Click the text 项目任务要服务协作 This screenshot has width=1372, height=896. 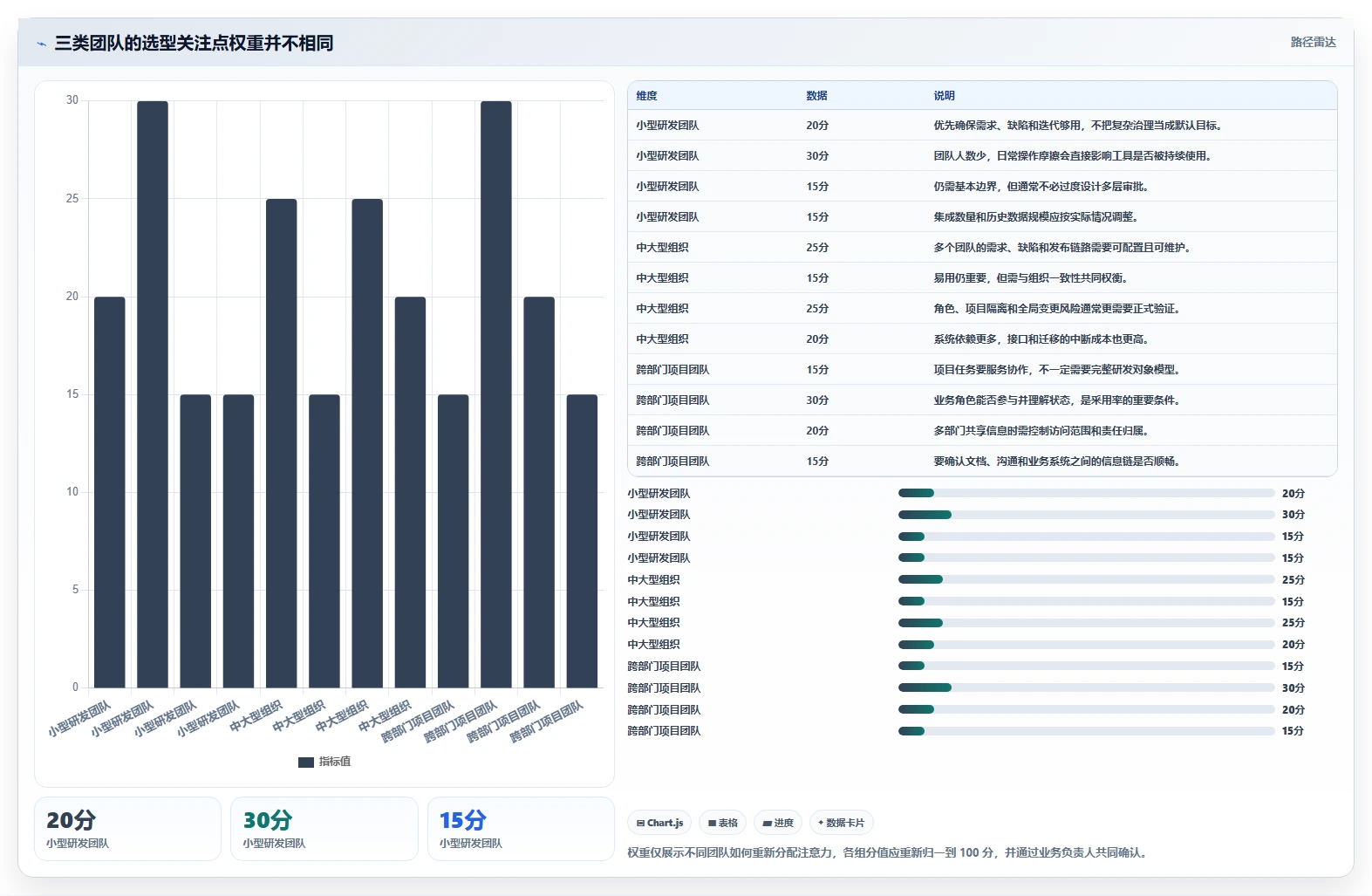[980, 370]
